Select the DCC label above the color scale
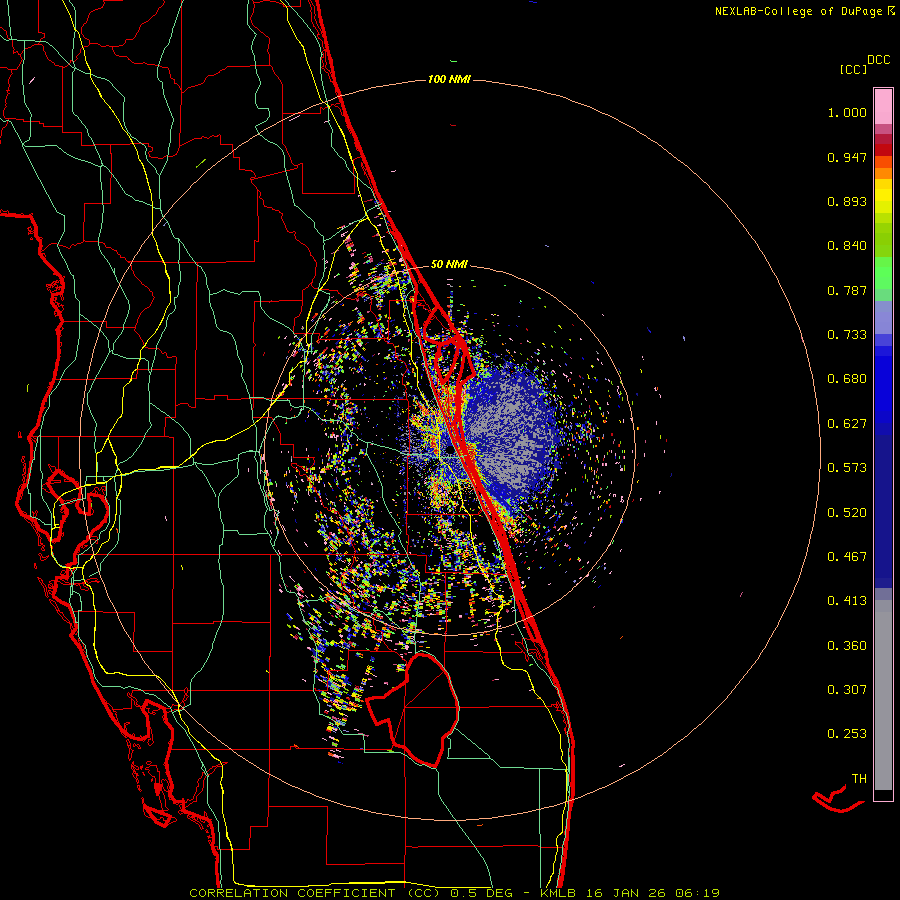 (878, 60)
